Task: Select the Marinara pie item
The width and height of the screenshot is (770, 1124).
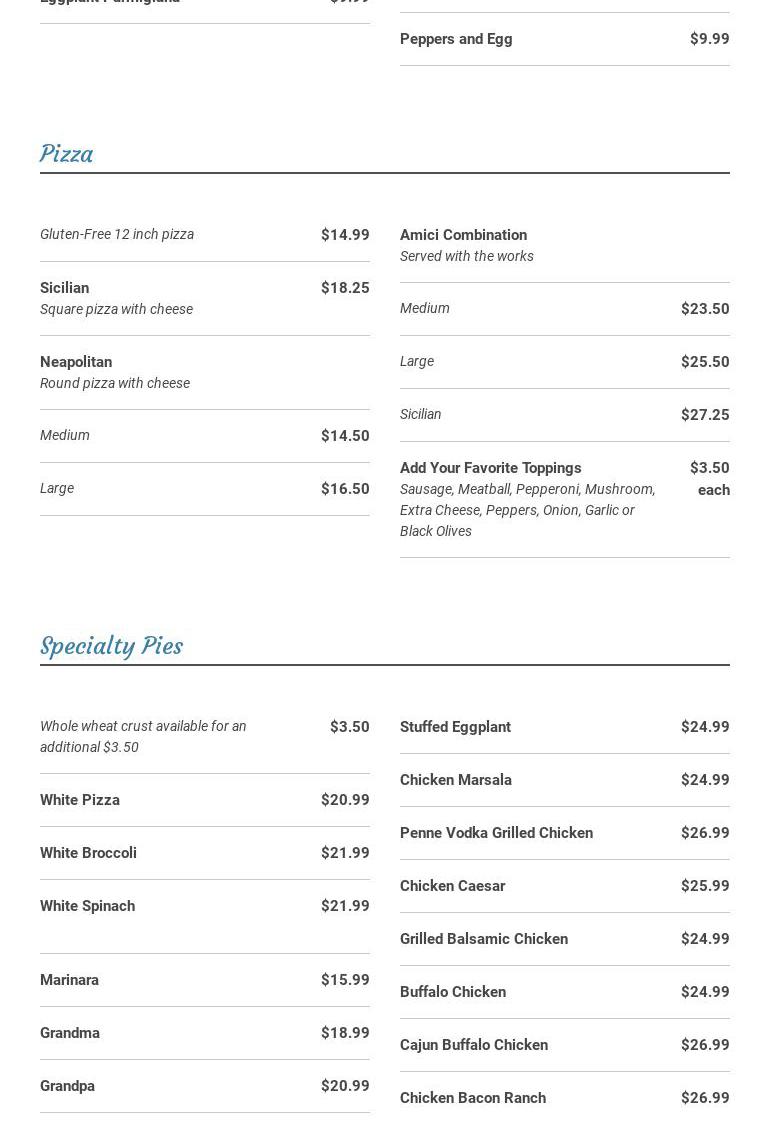Action: click(69, 980)
